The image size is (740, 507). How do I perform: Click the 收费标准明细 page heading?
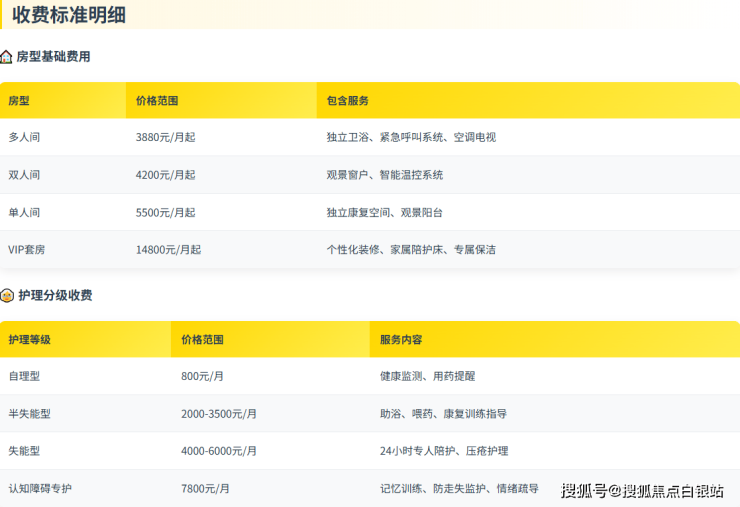[69, 15]
